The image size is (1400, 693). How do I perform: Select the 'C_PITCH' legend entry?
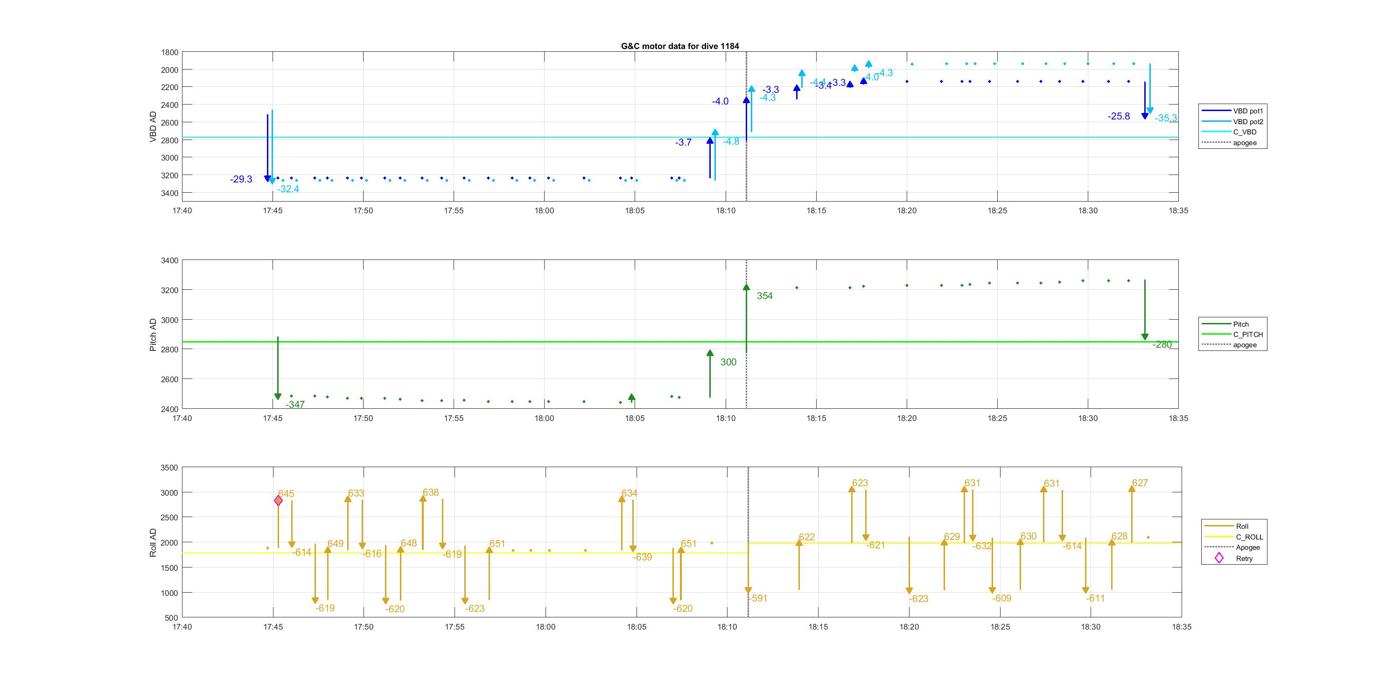tap(1248, 334)
